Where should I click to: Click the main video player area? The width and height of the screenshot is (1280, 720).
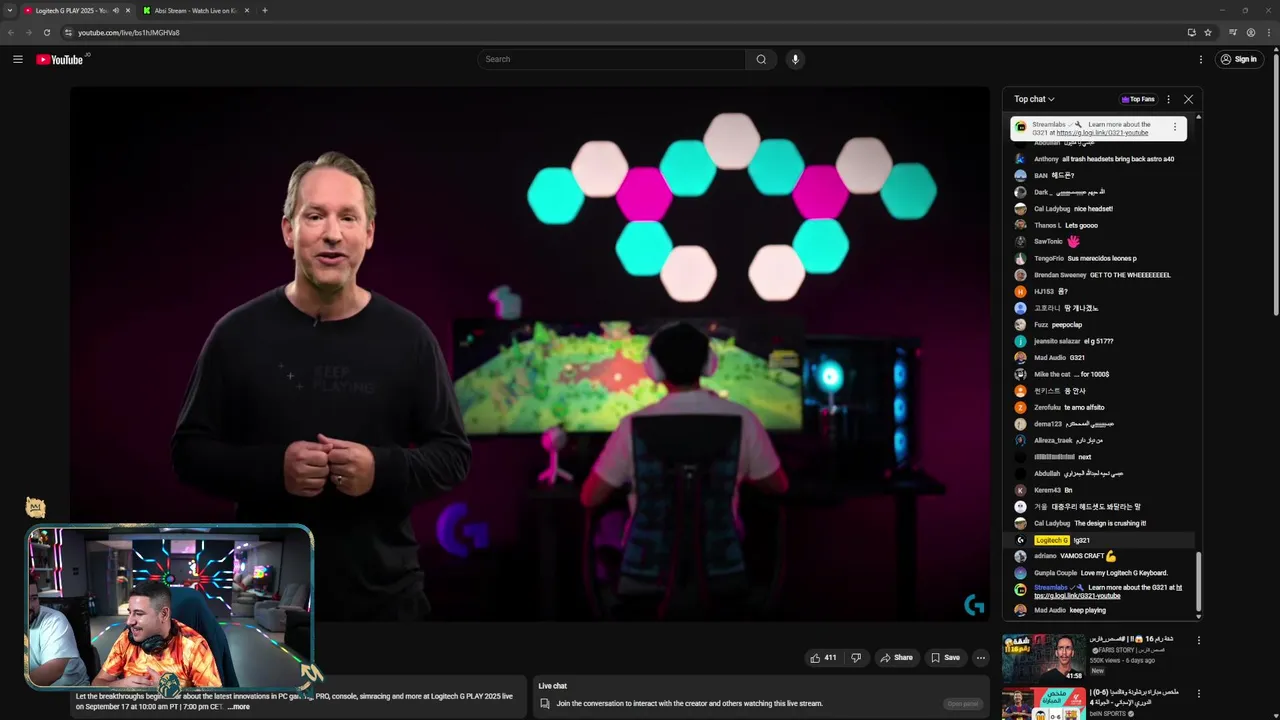530,355
